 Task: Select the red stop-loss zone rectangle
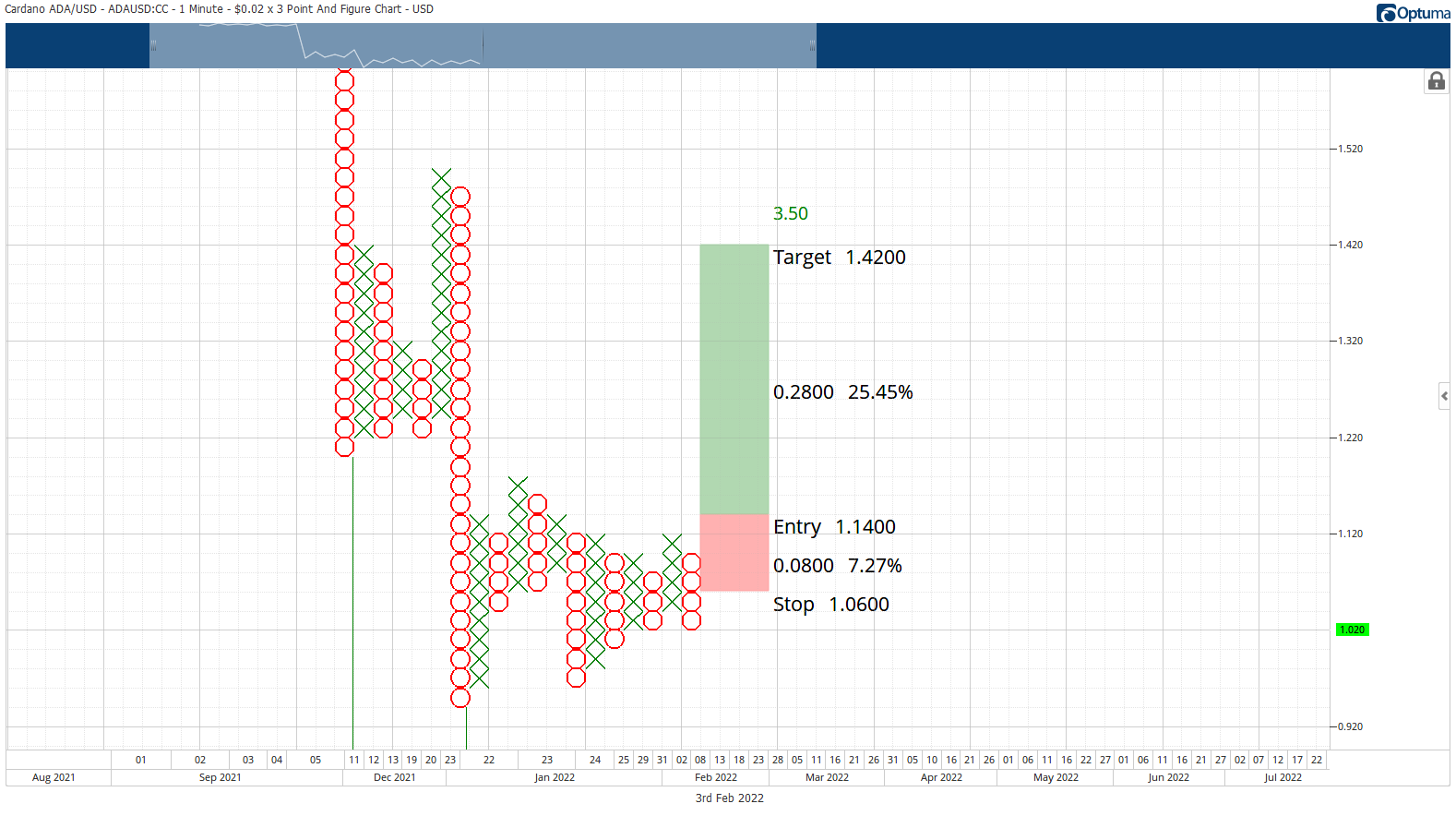point(734,553)
